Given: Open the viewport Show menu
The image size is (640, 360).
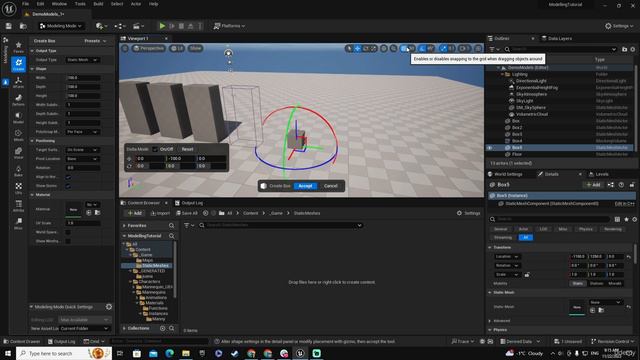Looking at the screenshot, I should (x=196, y=48).
